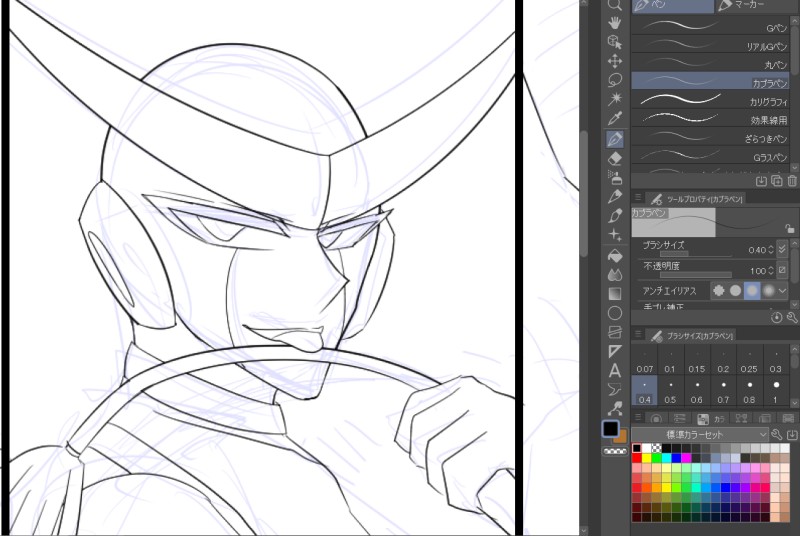Open the Approximate Color palette tab
The image size is (800, 536).
(764, 419)
